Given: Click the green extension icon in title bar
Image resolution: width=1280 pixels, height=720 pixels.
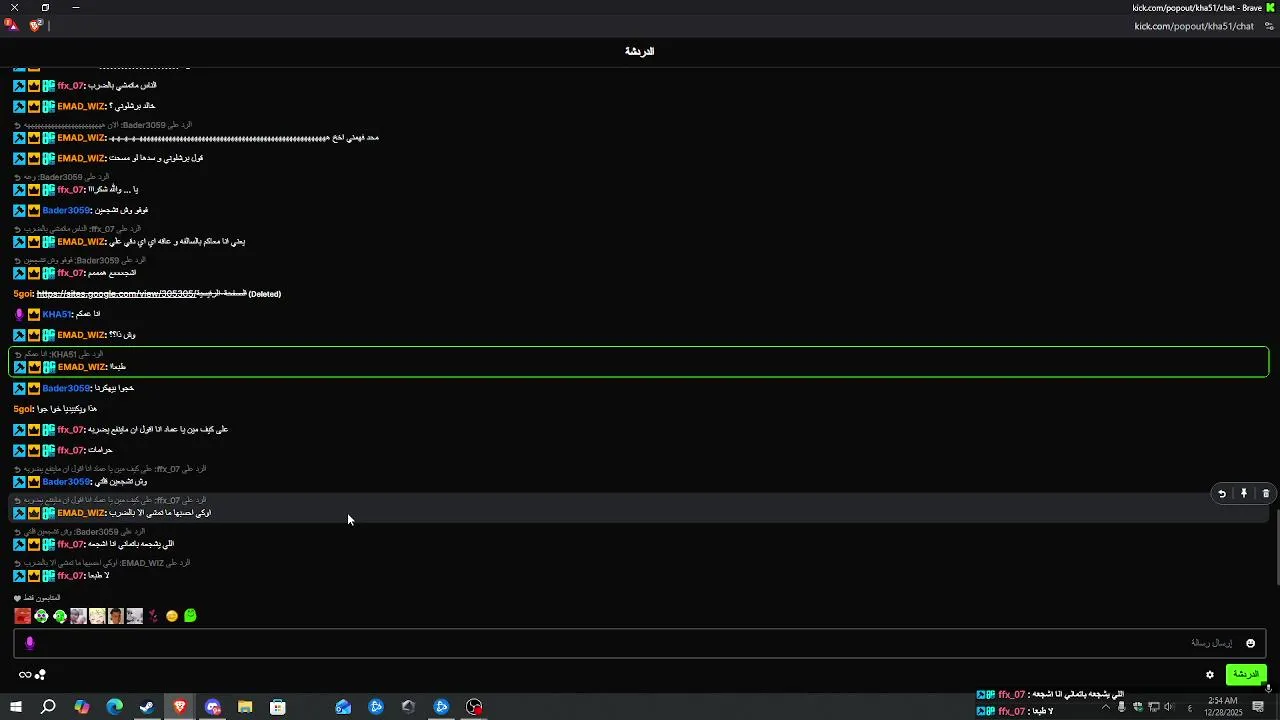Looking at the screenshot, I should click(x=1270, y=8).
